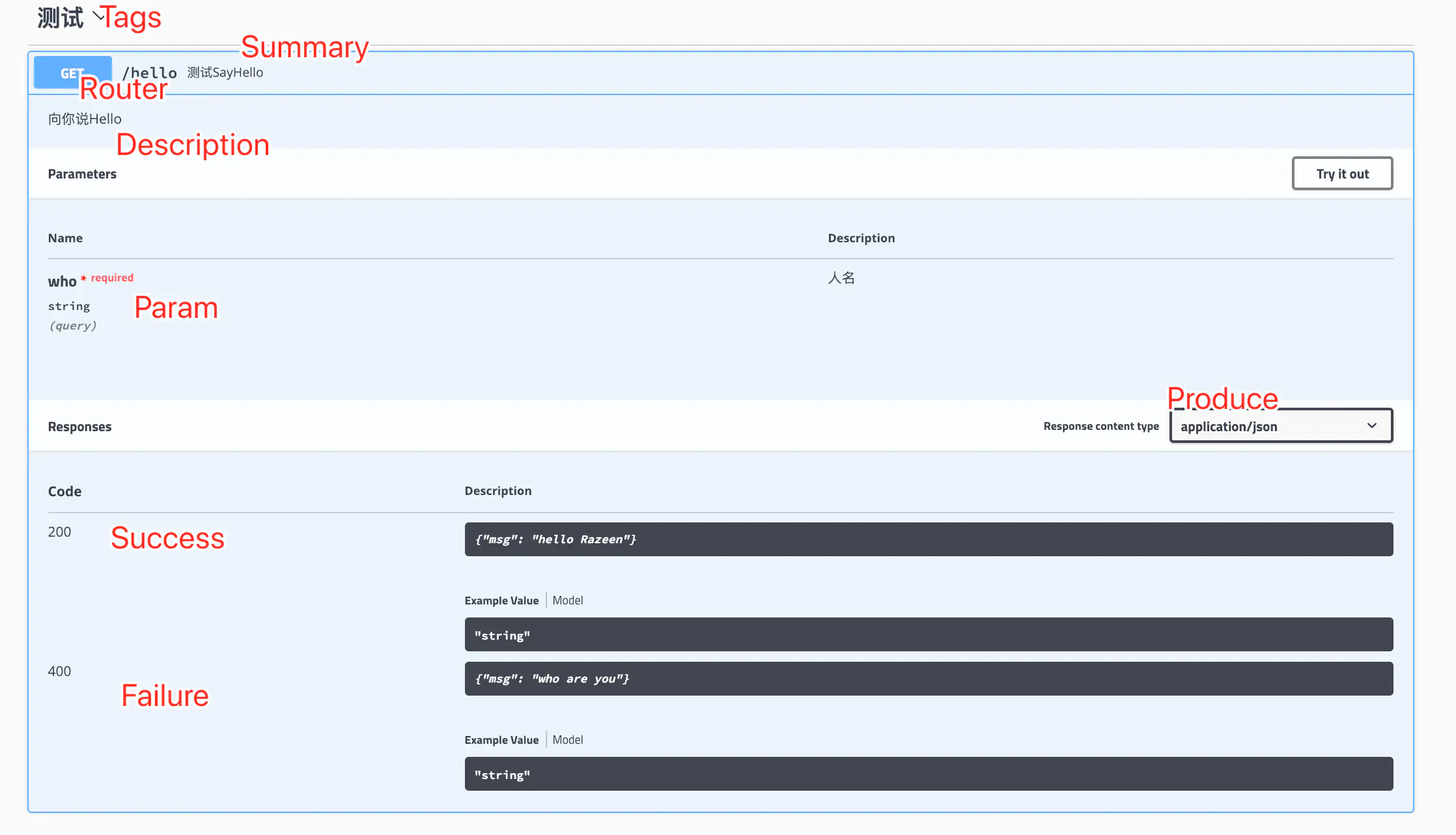Switch to Model tab under 200 response
This screenshot has width=1456, height=835.
tap(567, 601)
